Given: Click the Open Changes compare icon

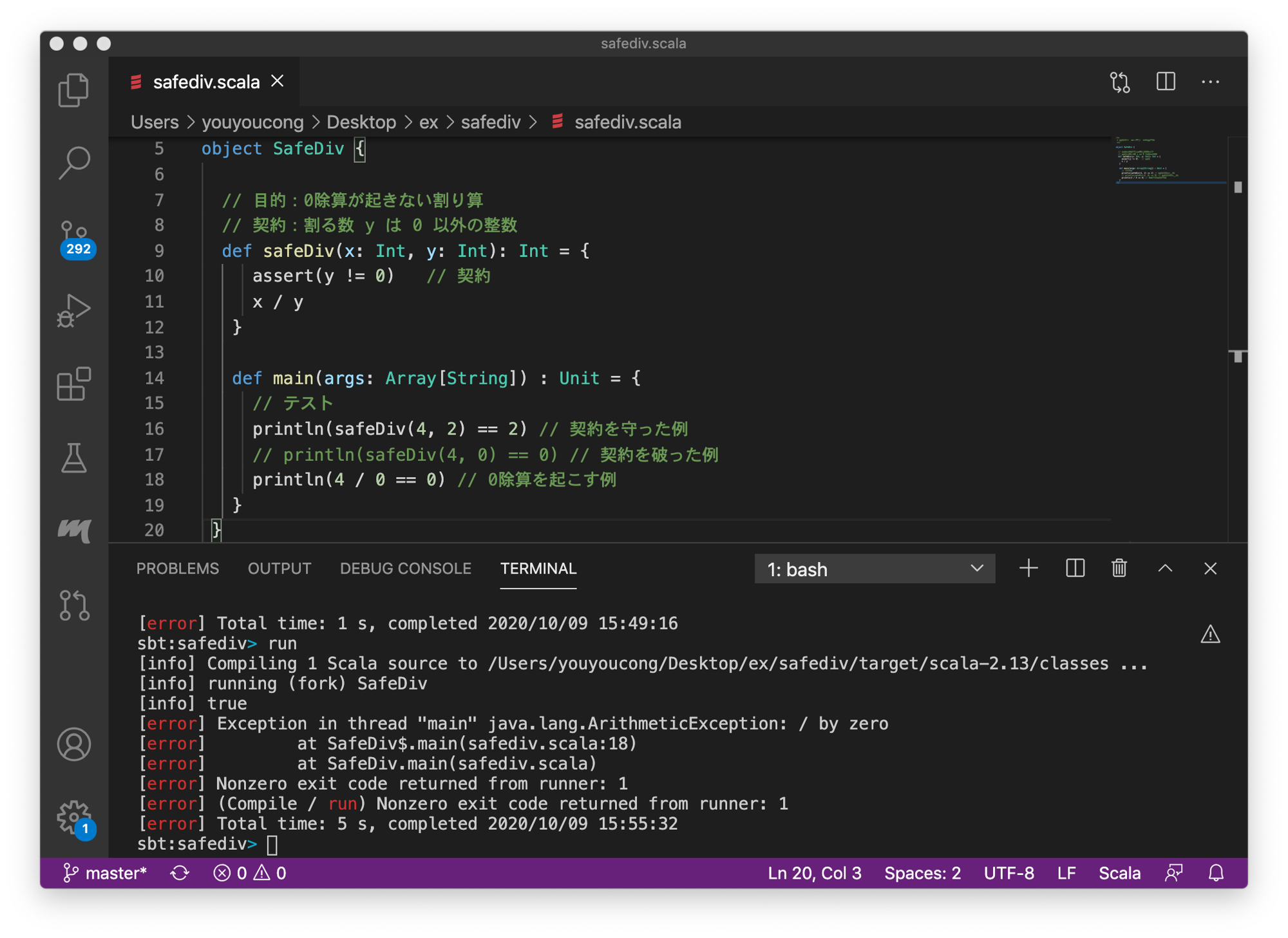Looking at the screenshot, I should coord(1120,82).
